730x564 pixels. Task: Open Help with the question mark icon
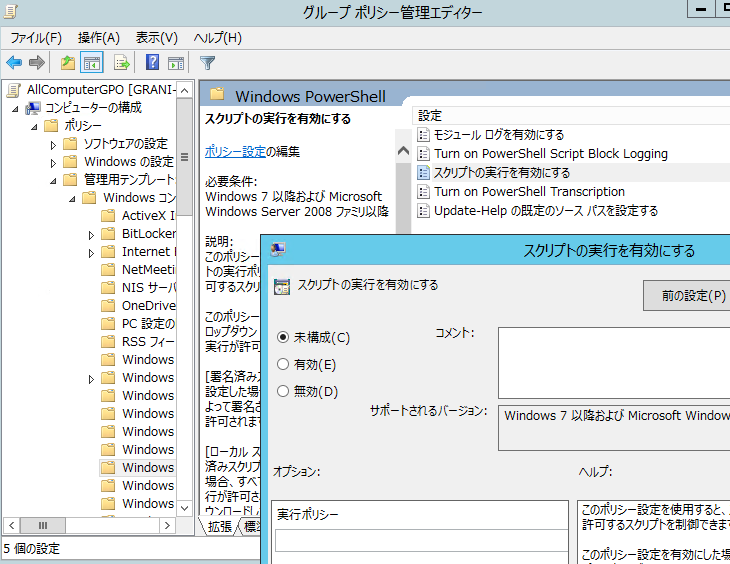pyautogui.click(x=153, y=62)
